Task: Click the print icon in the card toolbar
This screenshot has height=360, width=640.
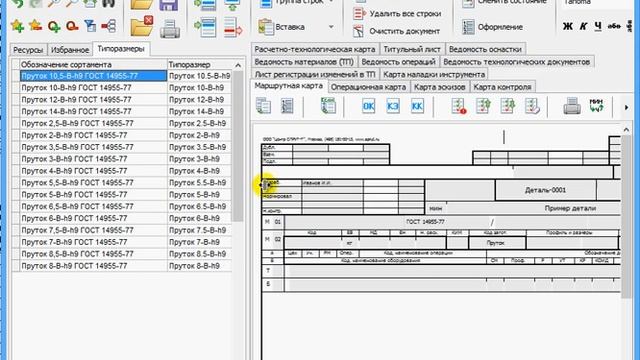Action: click(572, 106)
